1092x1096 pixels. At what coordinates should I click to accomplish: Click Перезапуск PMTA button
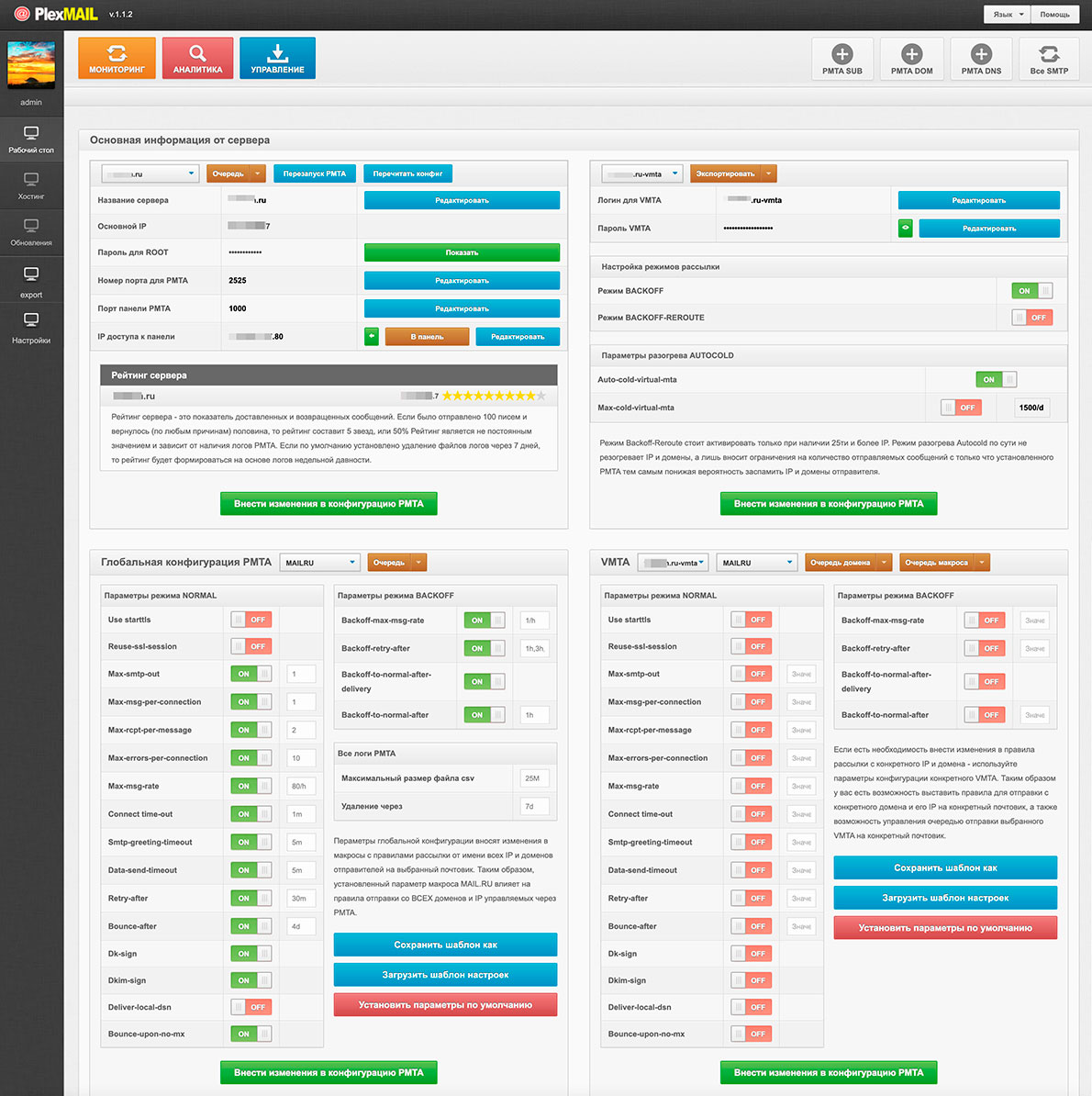click(x=315, y=173)
